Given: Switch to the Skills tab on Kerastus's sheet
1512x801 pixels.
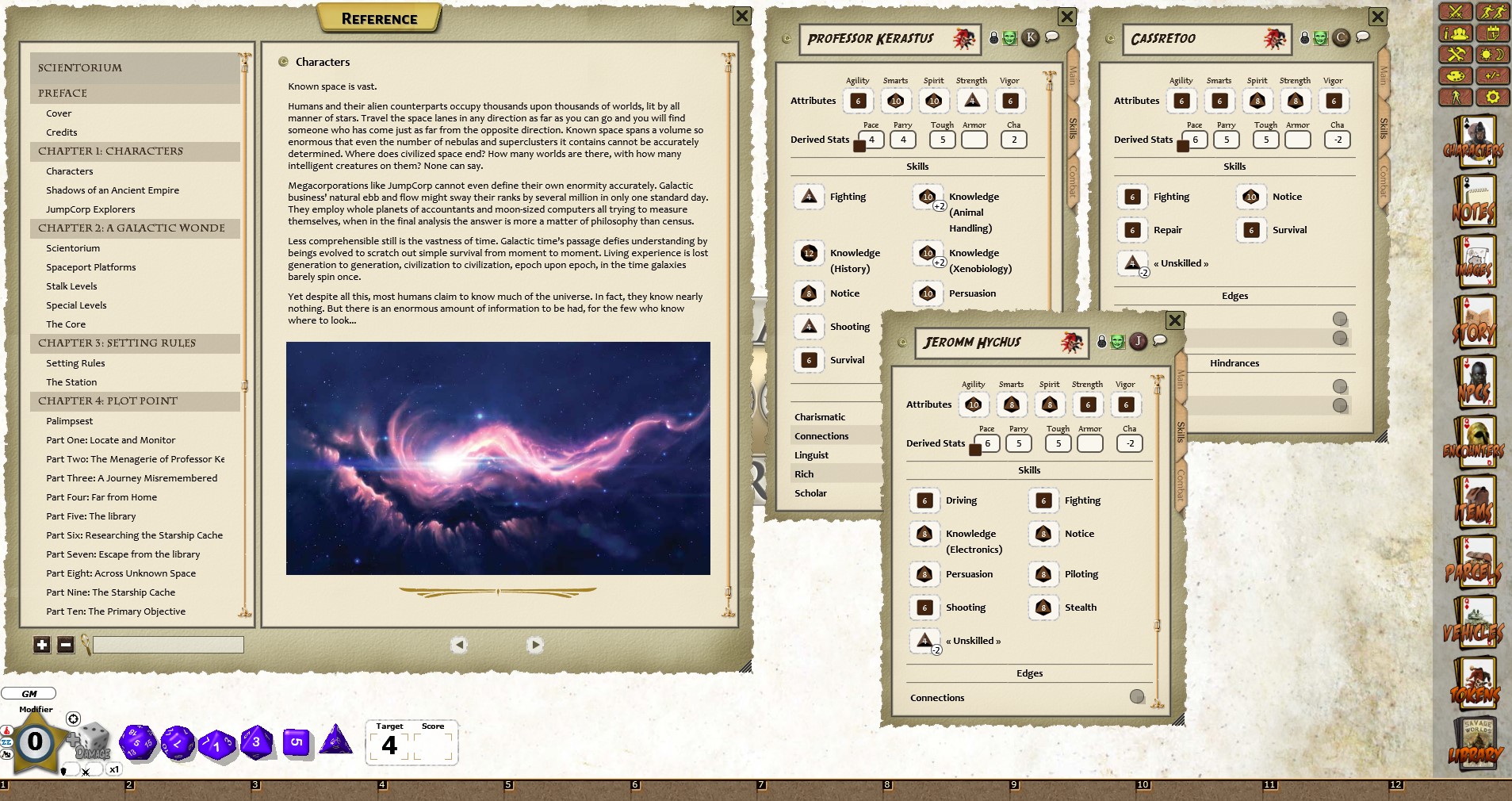Looking at the screenshot, I should point(1072,129).
